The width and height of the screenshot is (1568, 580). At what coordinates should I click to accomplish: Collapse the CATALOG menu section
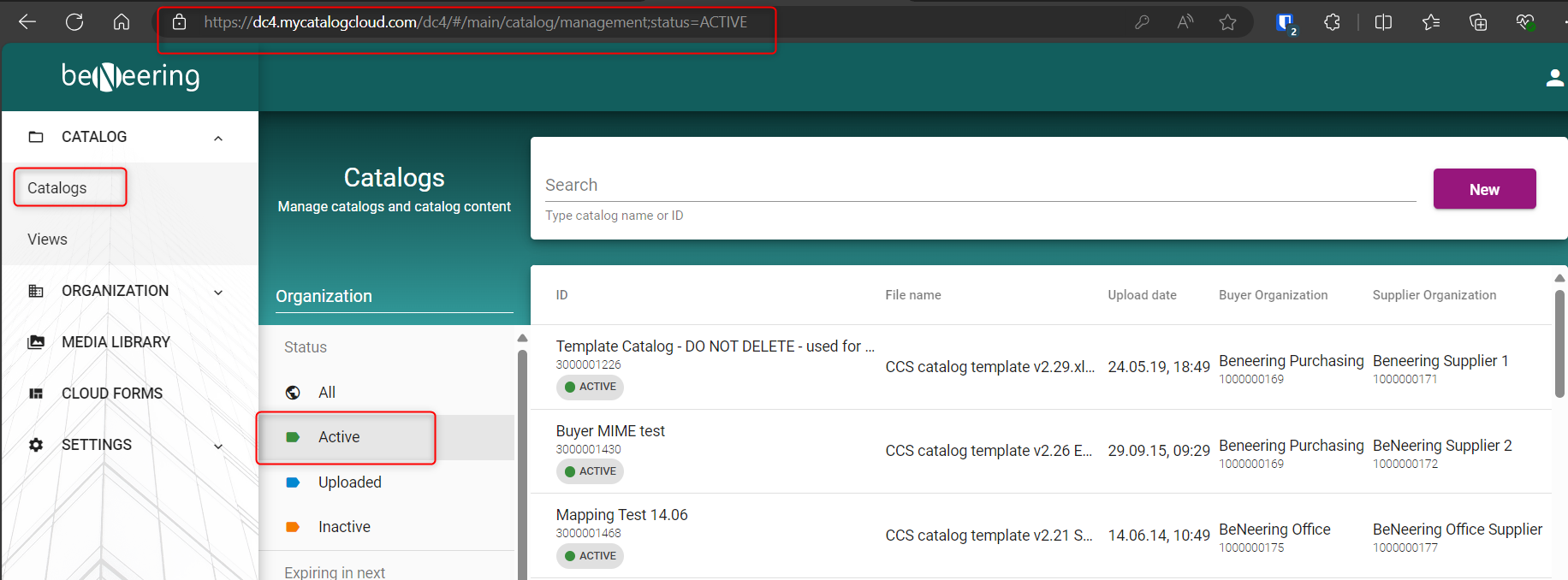218,138
